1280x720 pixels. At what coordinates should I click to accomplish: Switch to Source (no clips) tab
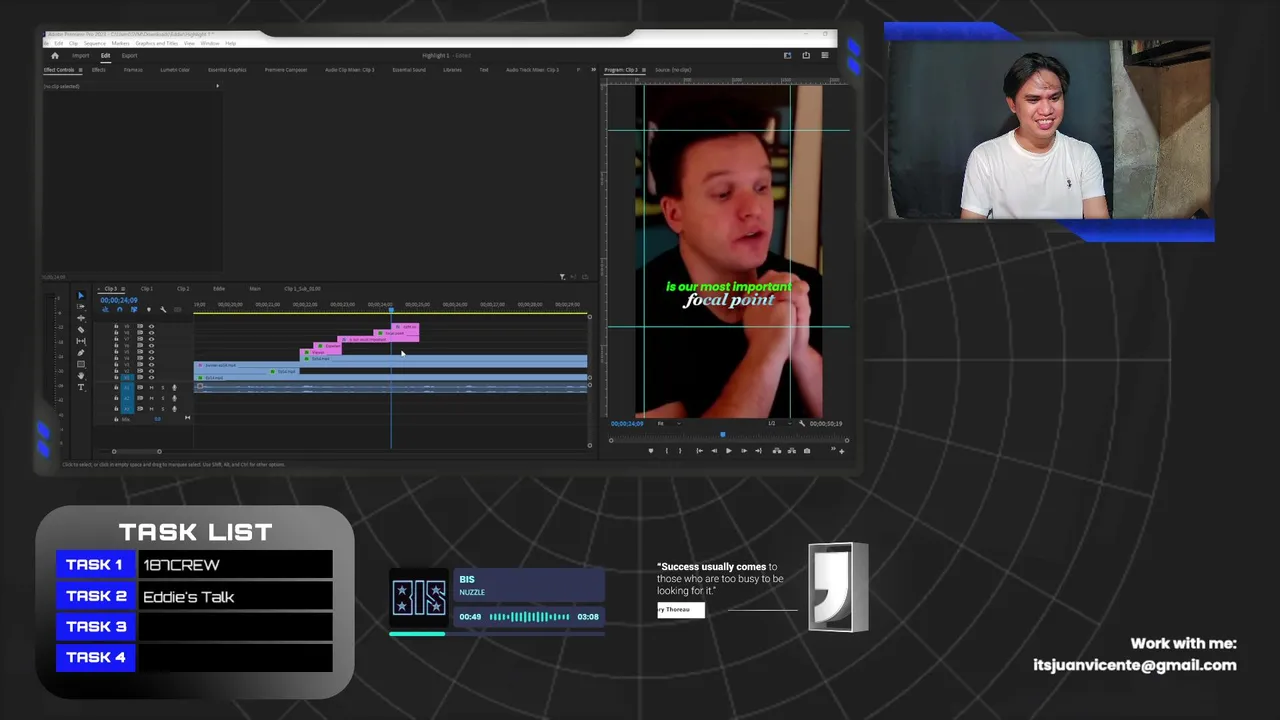(673, 70)
